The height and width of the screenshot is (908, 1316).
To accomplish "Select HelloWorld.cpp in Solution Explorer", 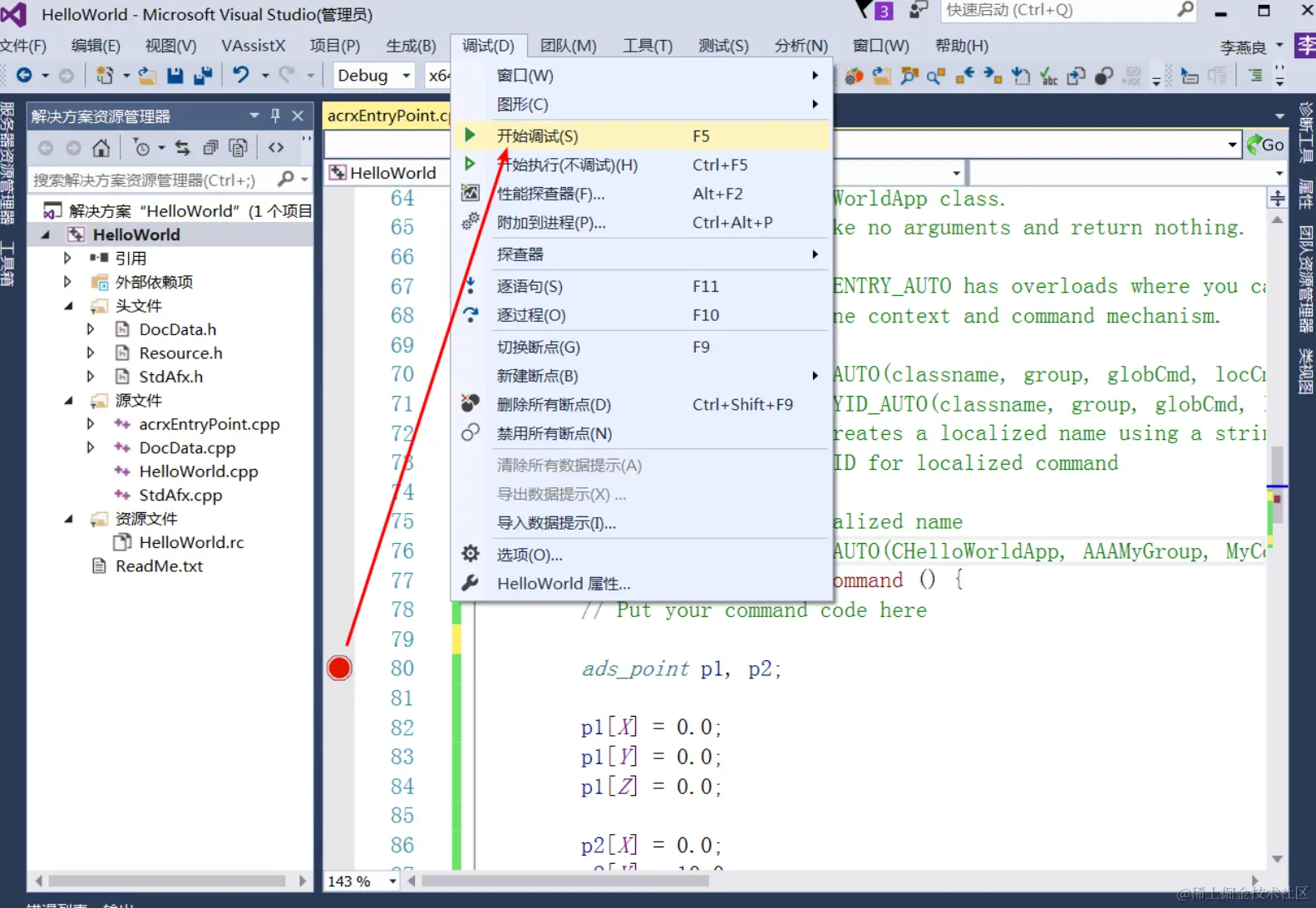I will (x=199, y=471).
